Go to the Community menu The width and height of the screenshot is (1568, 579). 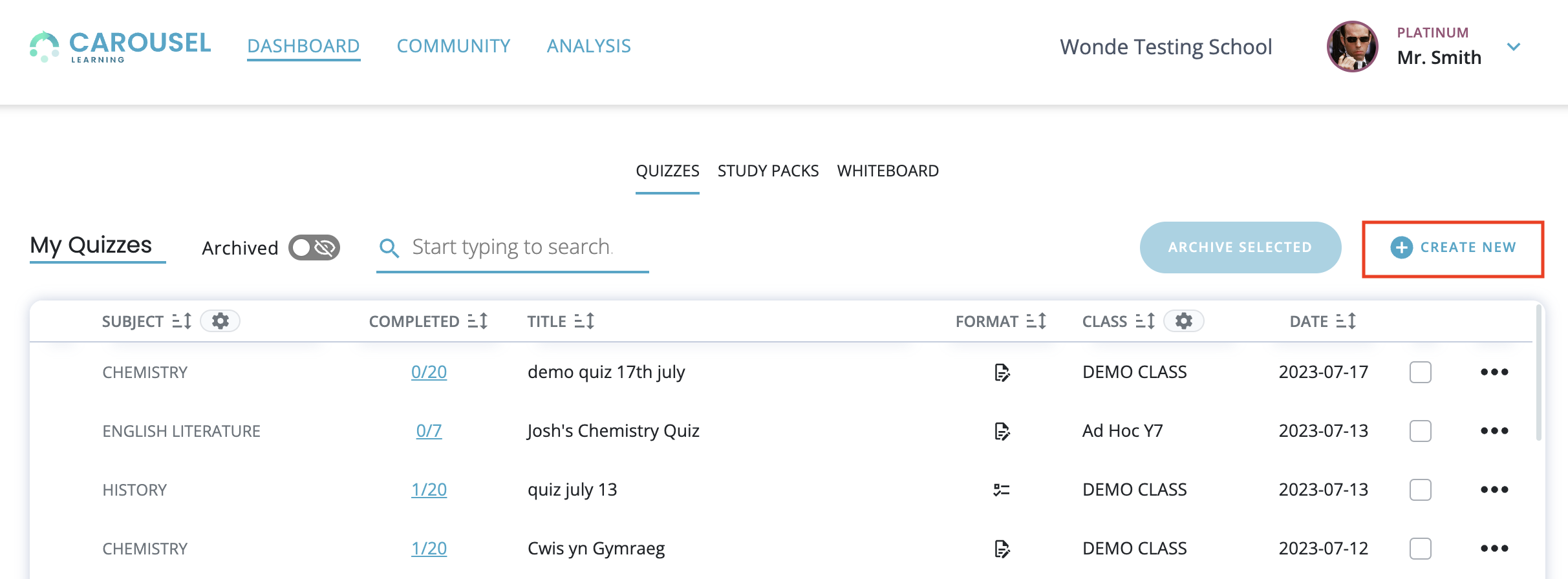453,46
